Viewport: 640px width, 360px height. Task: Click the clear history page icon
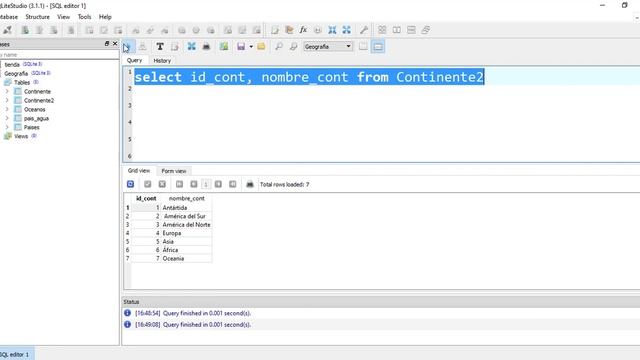175,47
